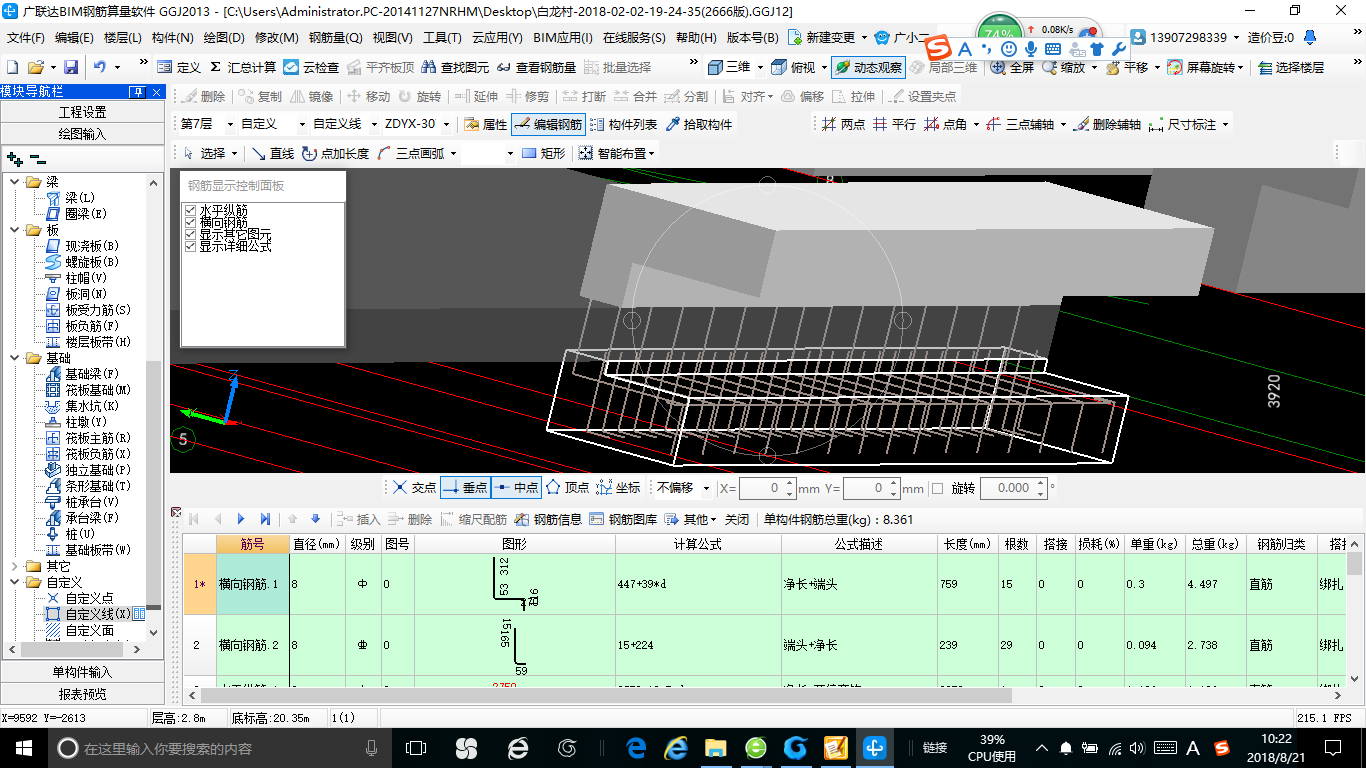The image size is (1366, 768).
Task: Select 直线 line drawing tool
Action: pyautogui.click(x=272, y=153)
